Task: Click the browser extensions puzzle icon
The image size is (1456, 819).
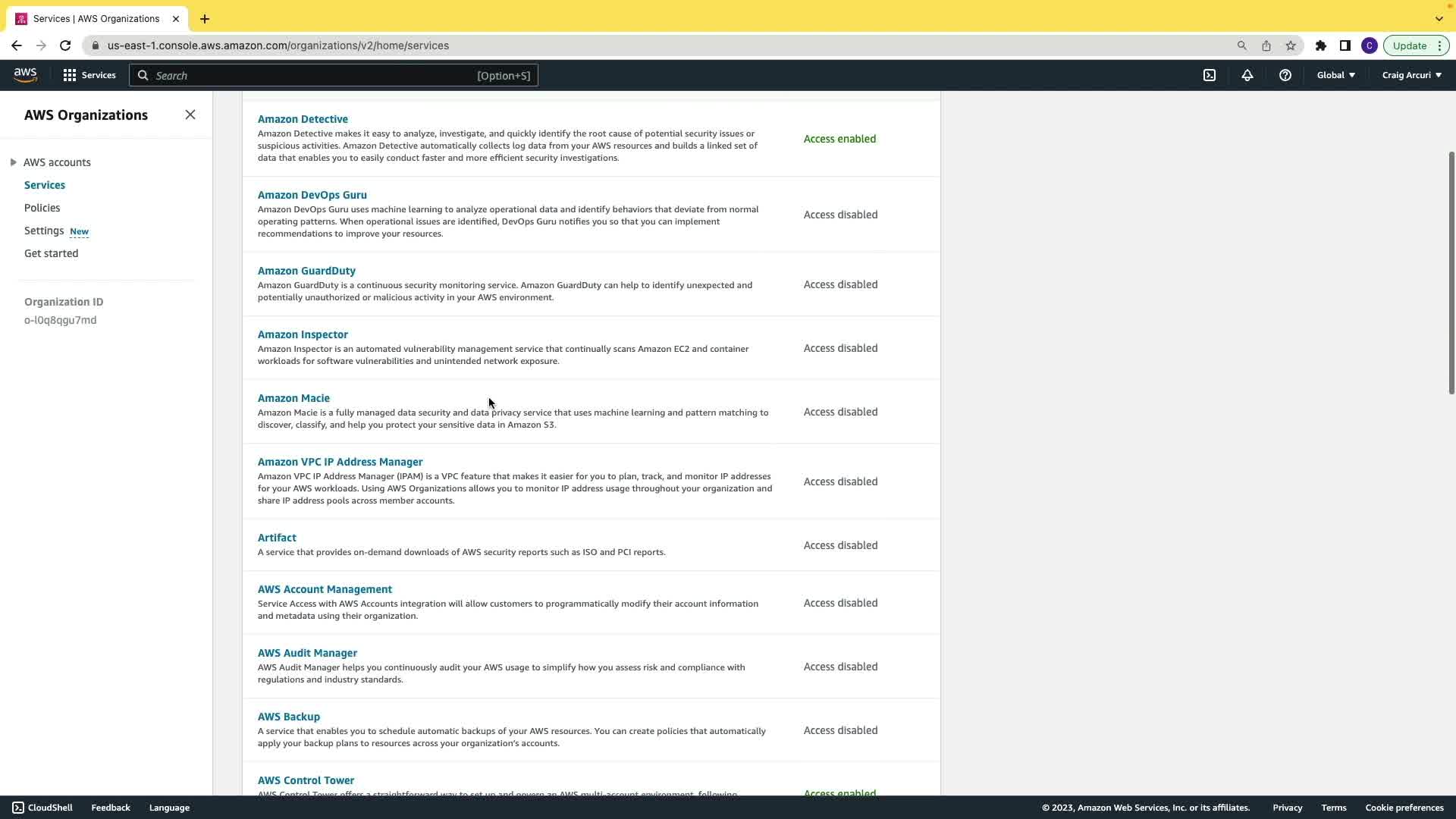Action: (x=1321, y=45)
